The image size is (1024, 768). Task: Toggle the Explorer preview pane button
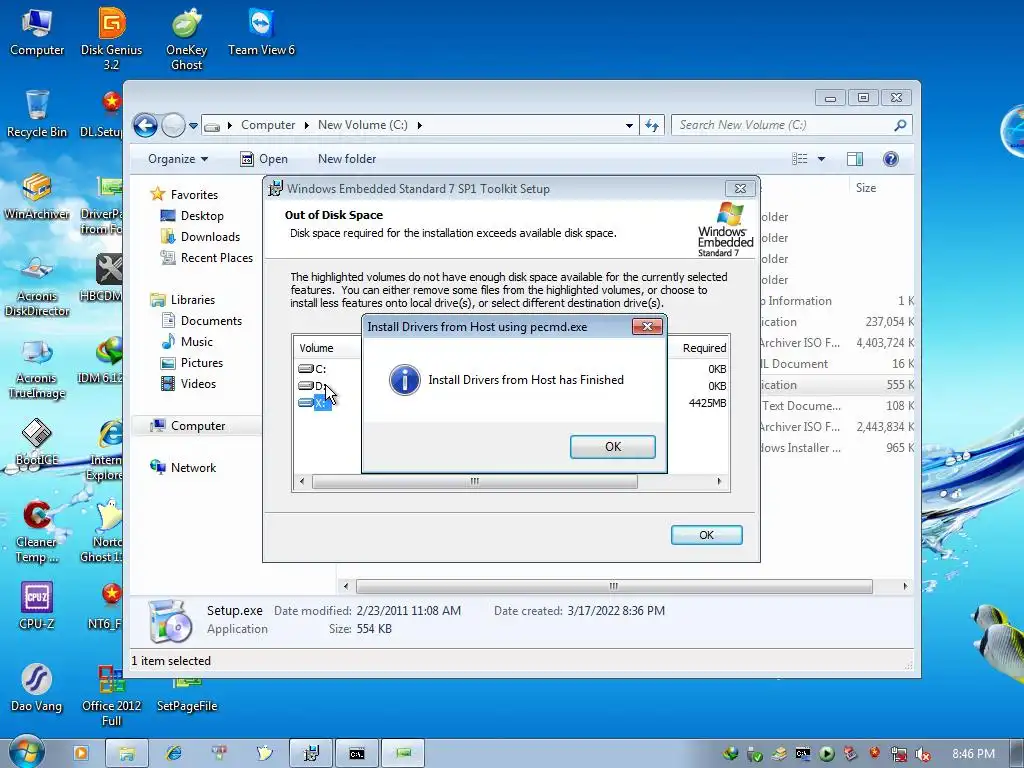coord(855,159)
